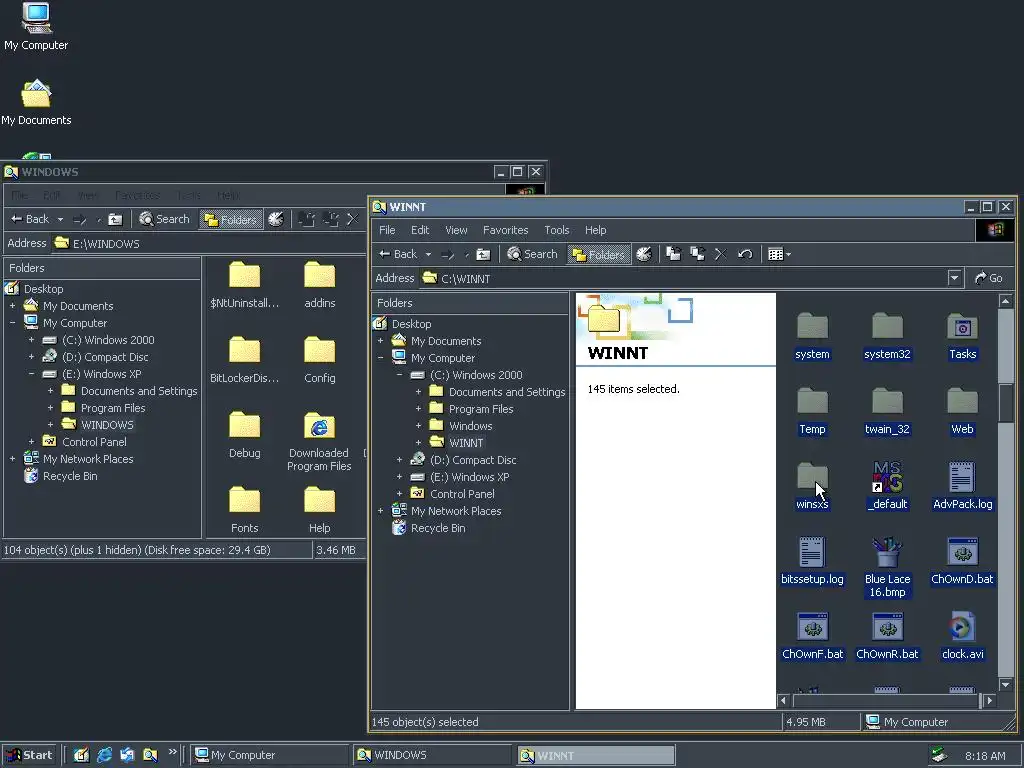The width and height of the screenshot is (1024, 768).
Task: Expand (C:) Windows 2000 in WINDOWS tree
Action: 31,340
